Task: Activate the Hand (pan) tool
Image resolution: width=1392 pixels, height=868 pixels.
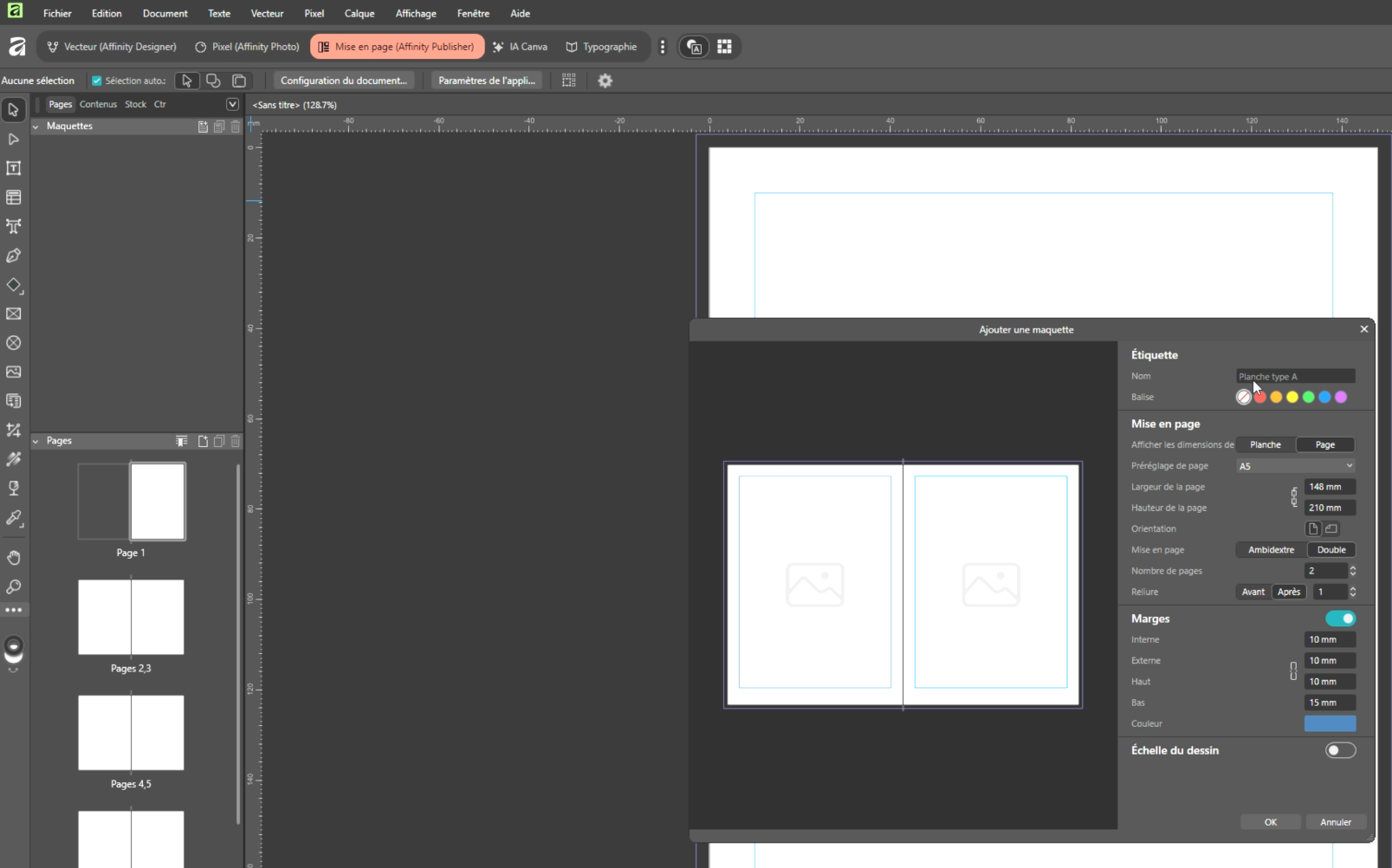Action: pos(14,558)
